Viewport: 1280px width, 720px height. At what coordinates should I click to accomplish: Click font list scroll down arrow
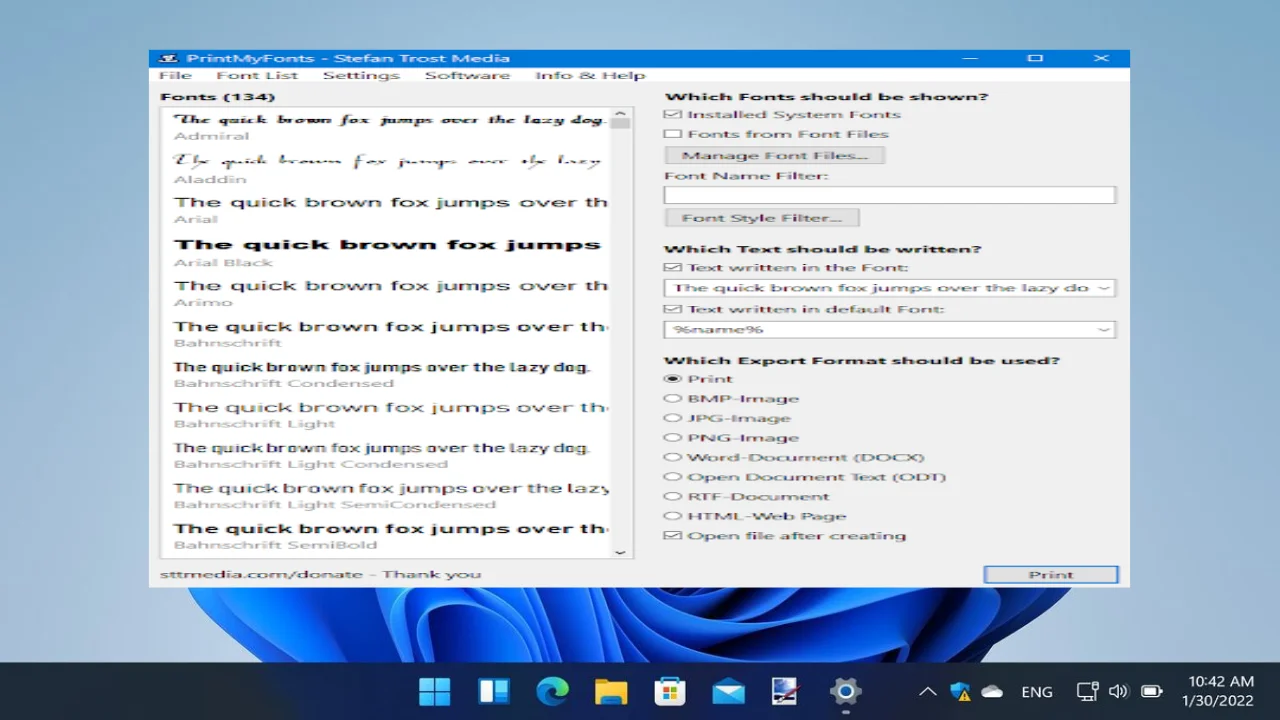[x=620, y=551]
